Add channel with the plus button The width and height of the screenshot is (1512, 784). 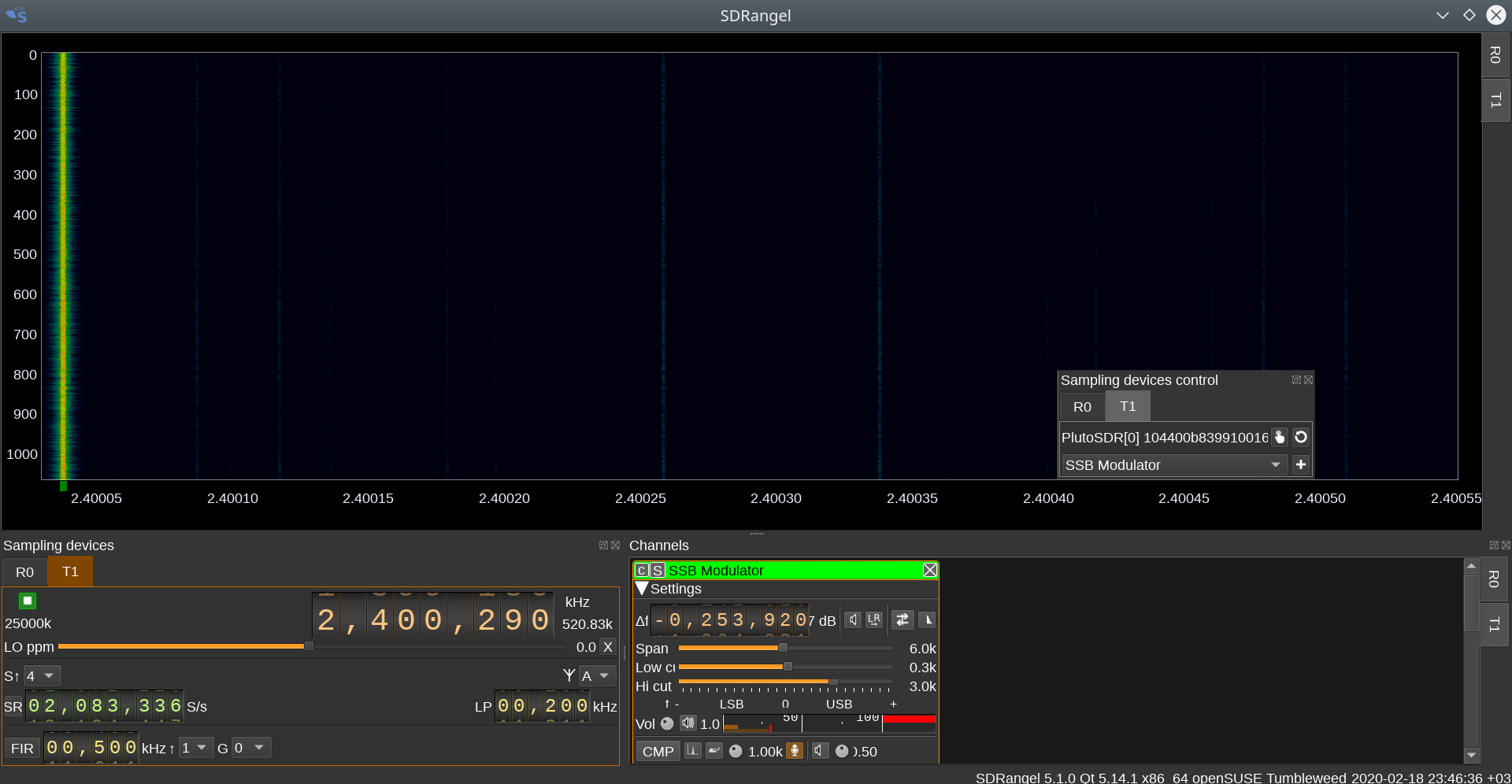[1301, 465]
